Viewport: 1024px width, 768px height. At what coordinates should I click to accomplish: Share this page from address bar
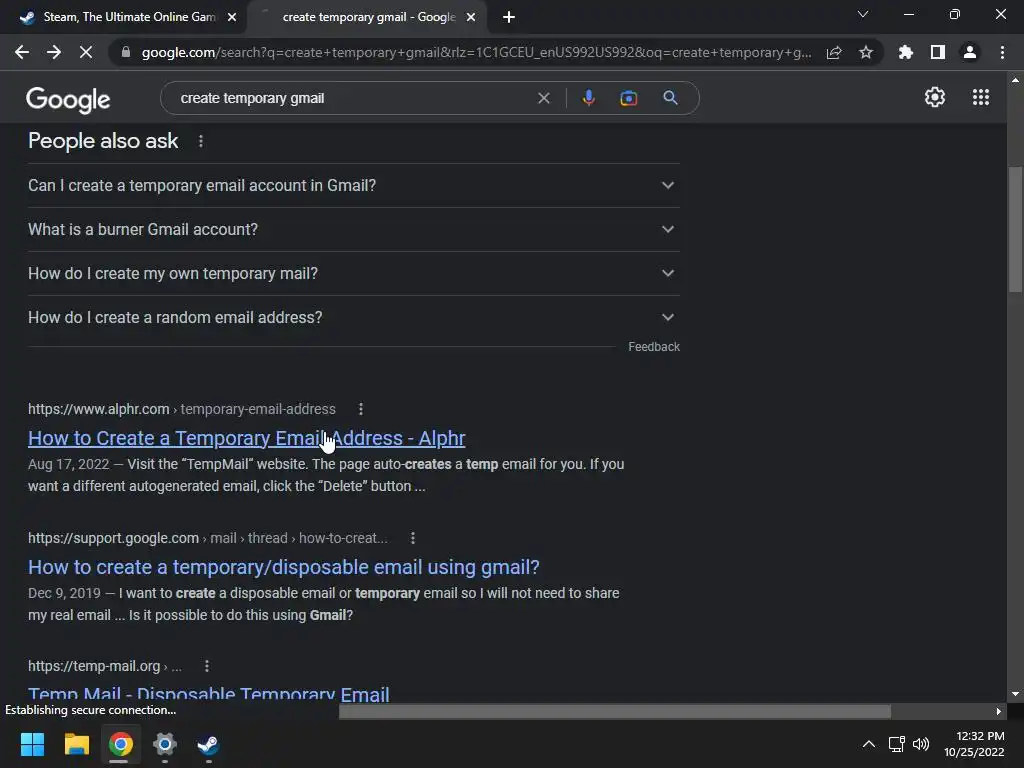point(834,52)
